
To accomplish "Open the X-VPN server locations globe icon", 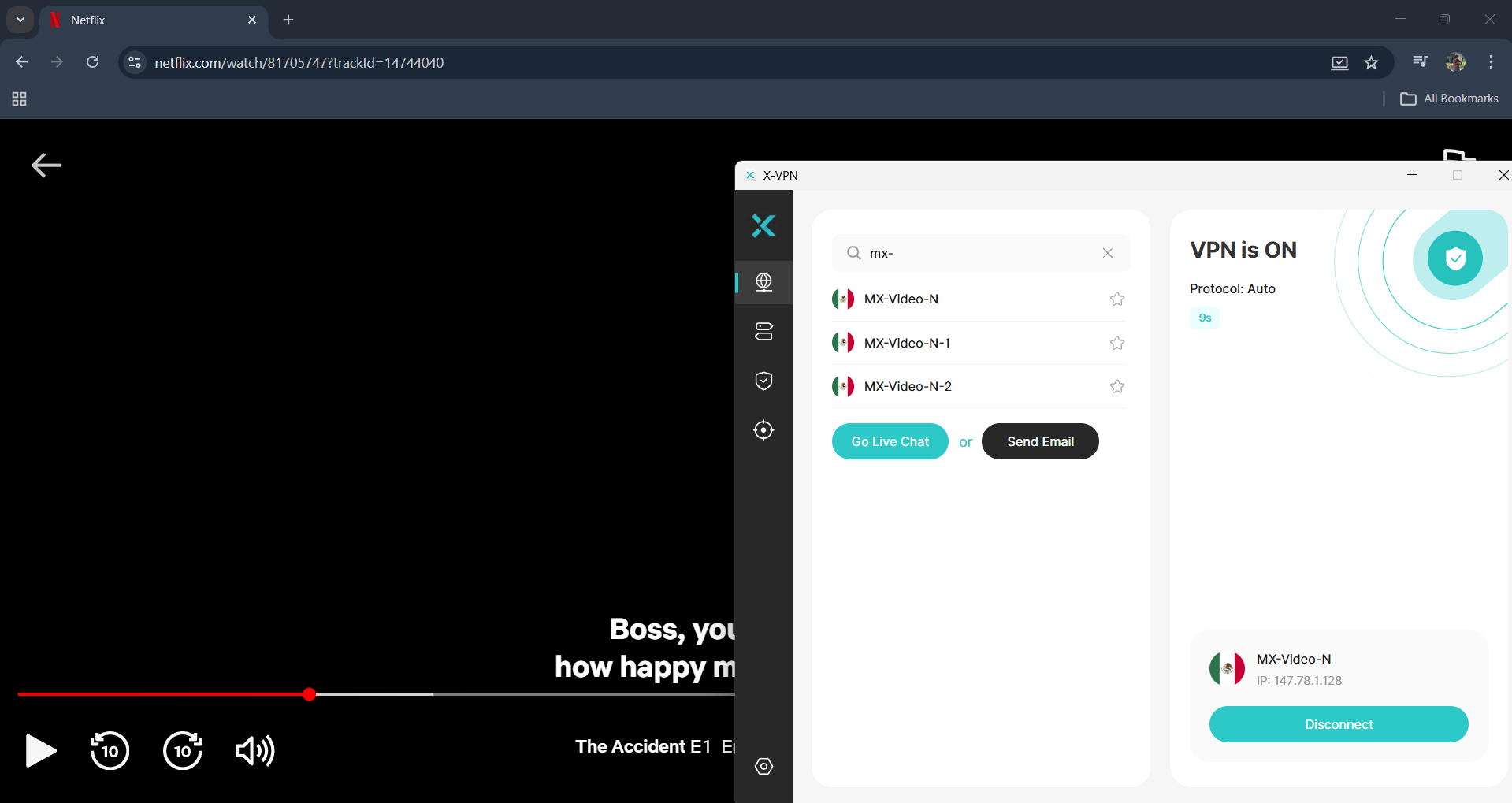I will tap(763, 282).
